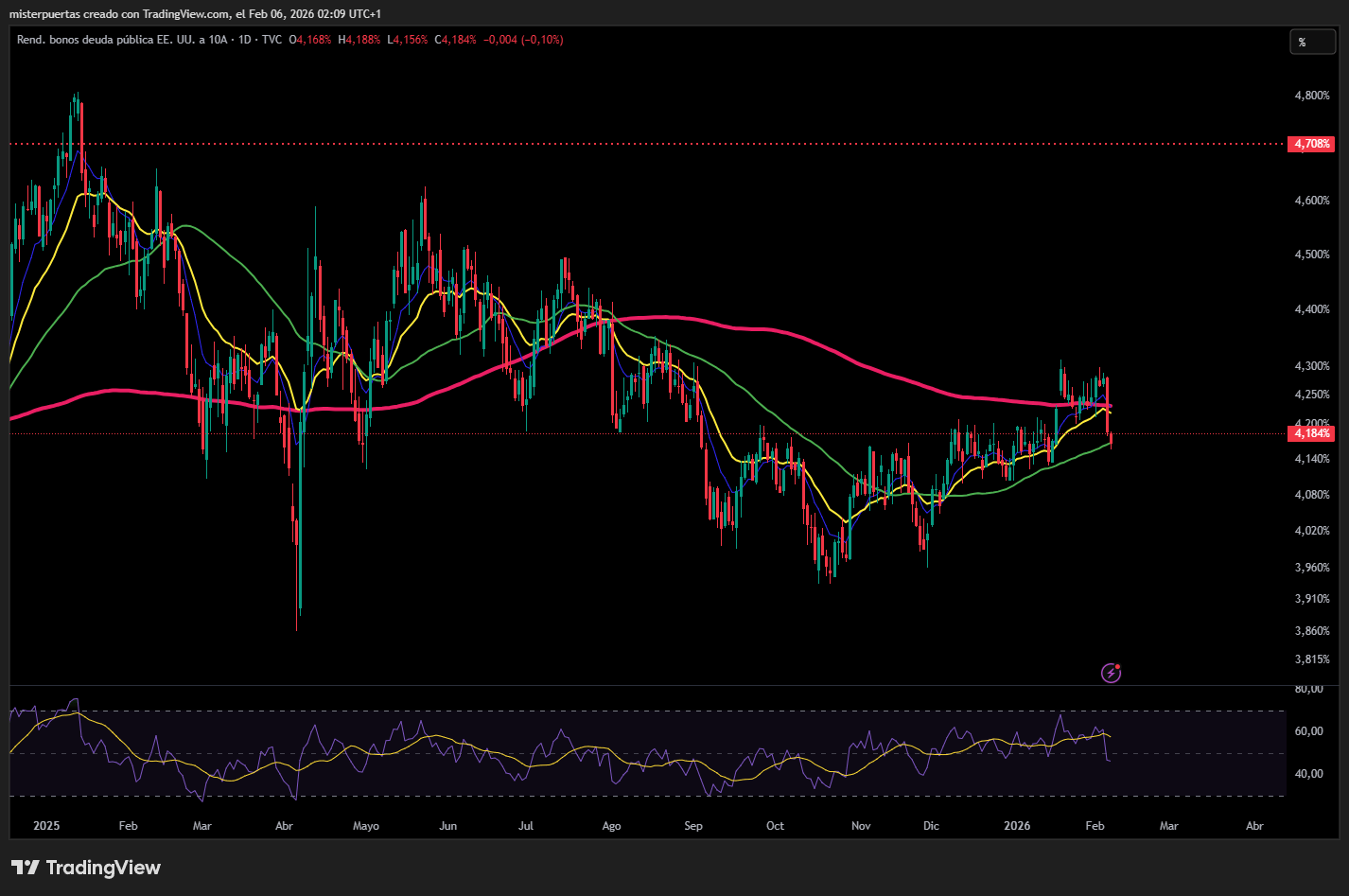Click the purple lightning event icon

(1112, 673)
